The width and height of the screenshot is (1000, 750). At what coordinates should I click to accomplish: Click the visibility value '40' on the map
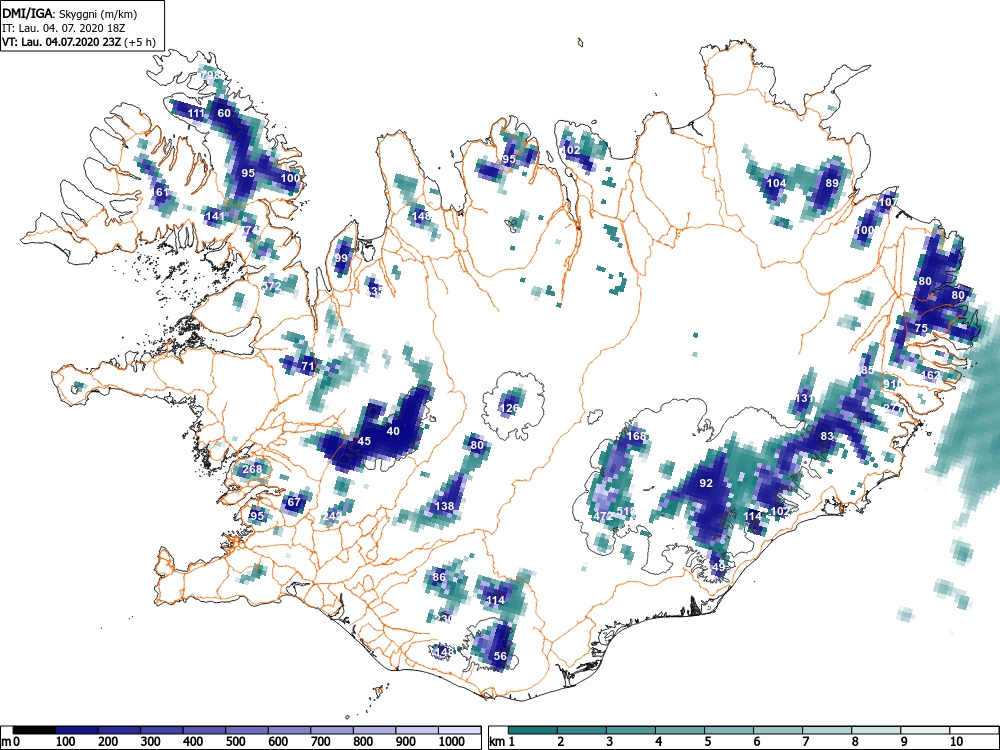[393, 431]
